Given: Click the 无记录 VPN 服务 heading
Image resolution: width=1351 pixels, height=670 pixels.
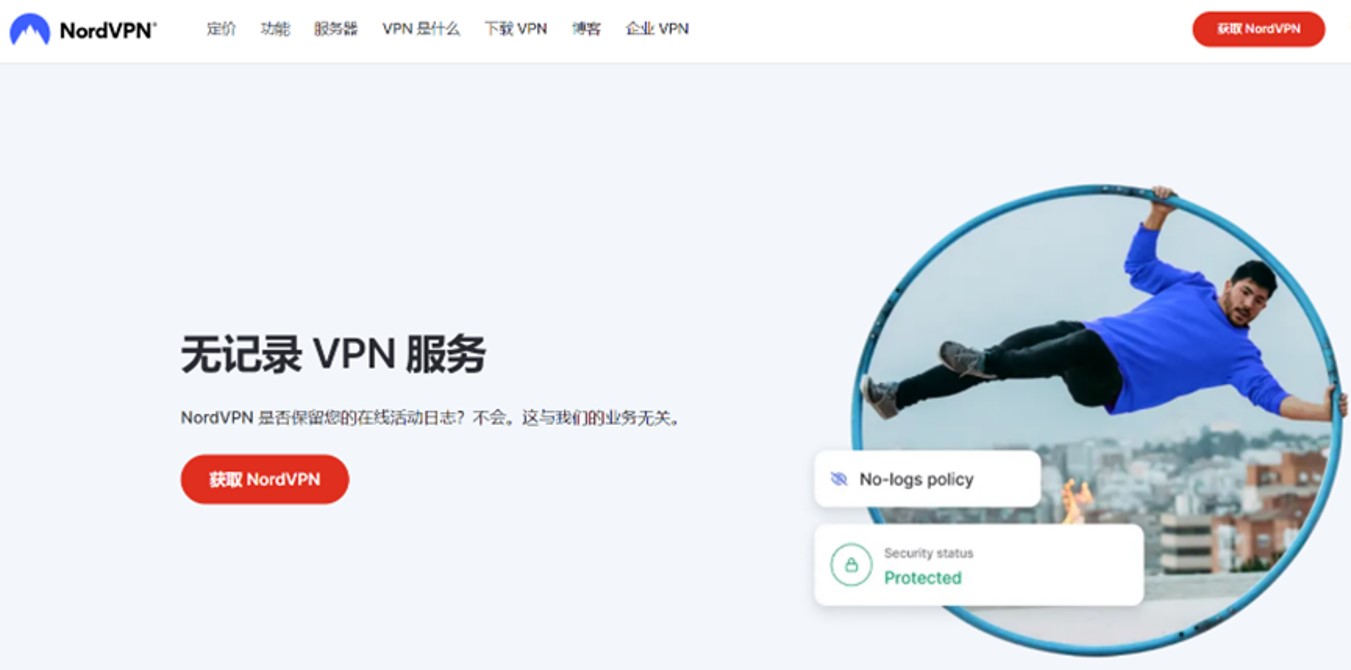Looking at the screenshot, I should 333,355.
